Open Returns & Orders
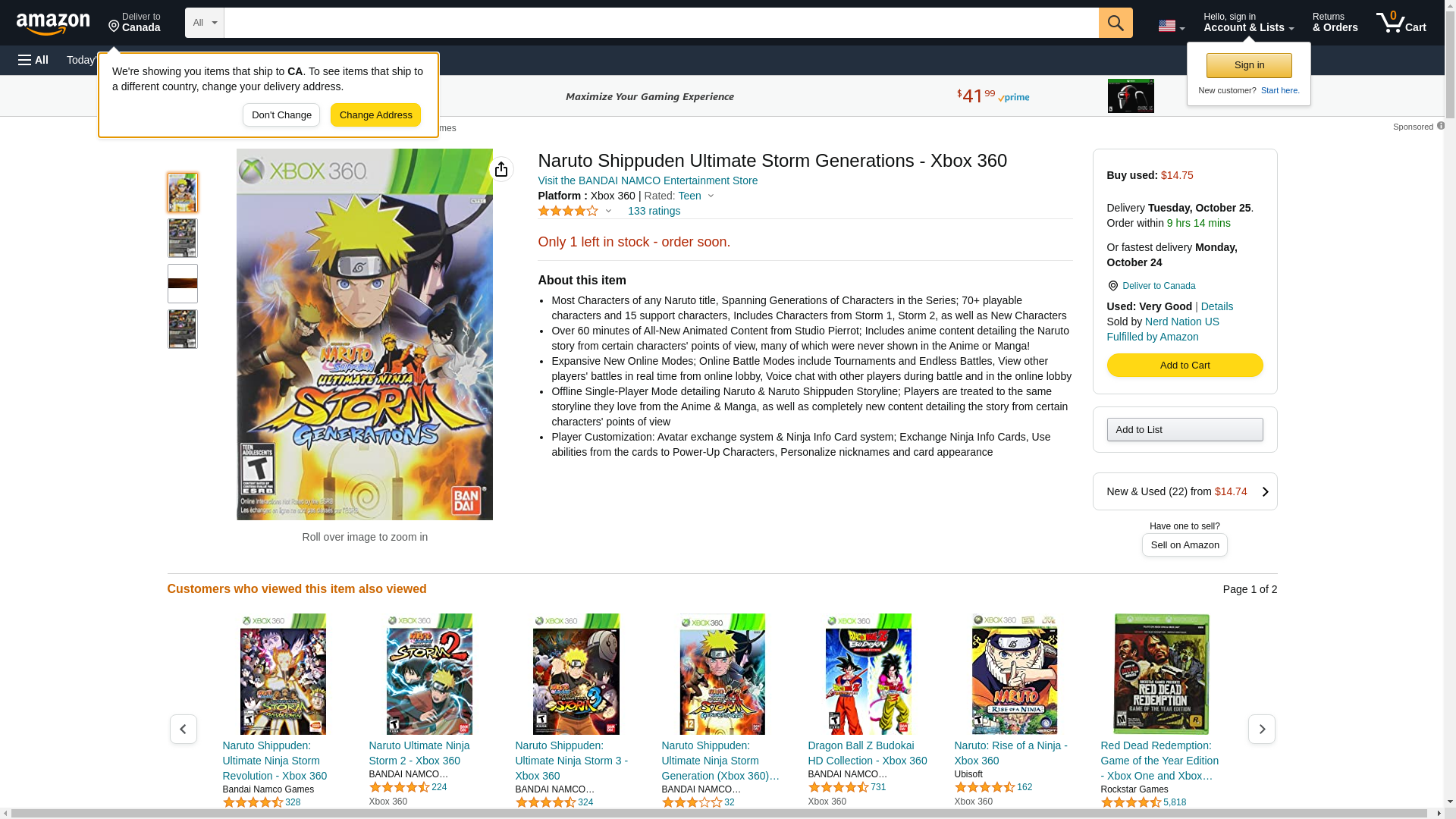Viewport: 1456px width, 819px height. (1334, 23)
